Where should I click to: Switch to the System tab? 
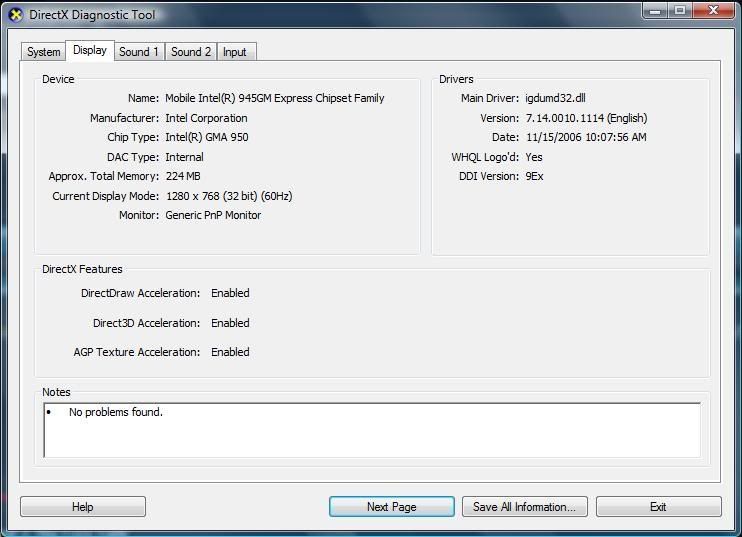click(x=44, y=52)
